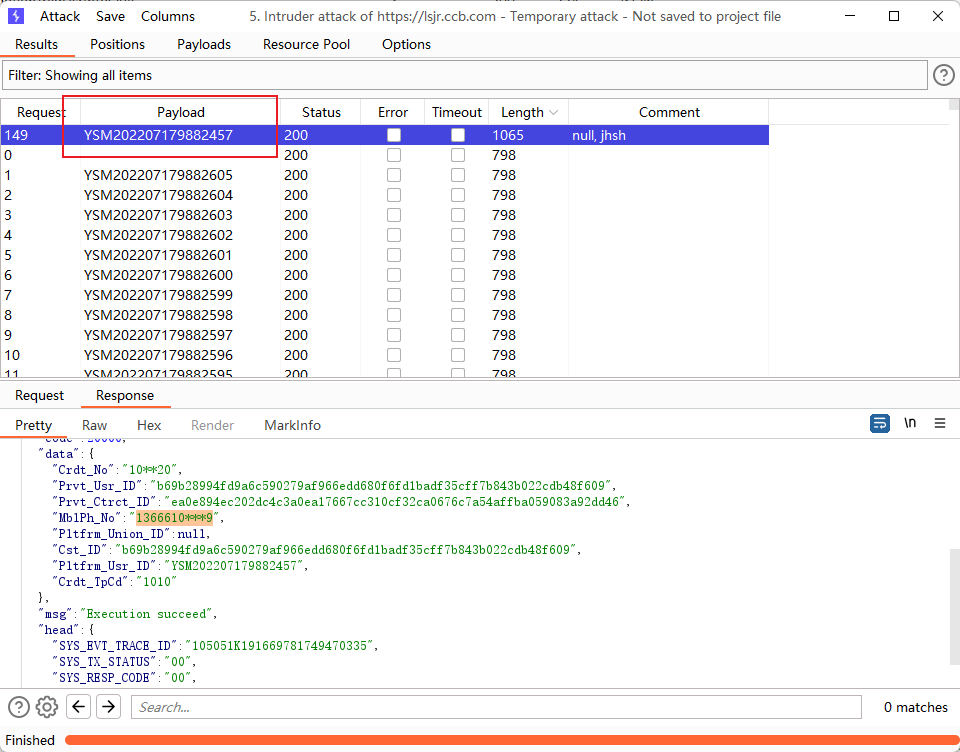The image size is (960, 752).
Task: Click the response search input field
Action: pos(496,707)
